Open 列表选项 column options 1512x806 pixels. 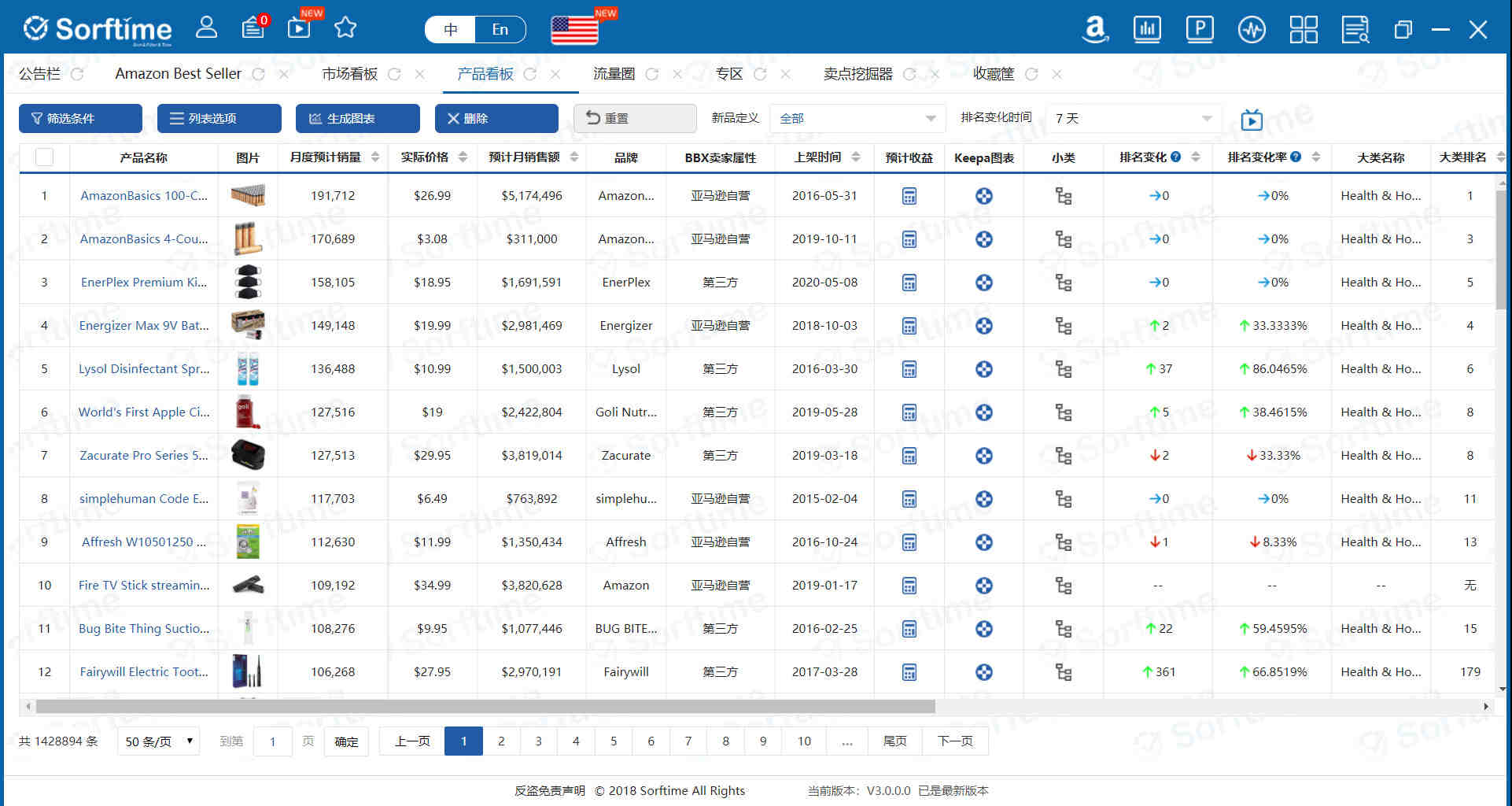click(219, 119)
